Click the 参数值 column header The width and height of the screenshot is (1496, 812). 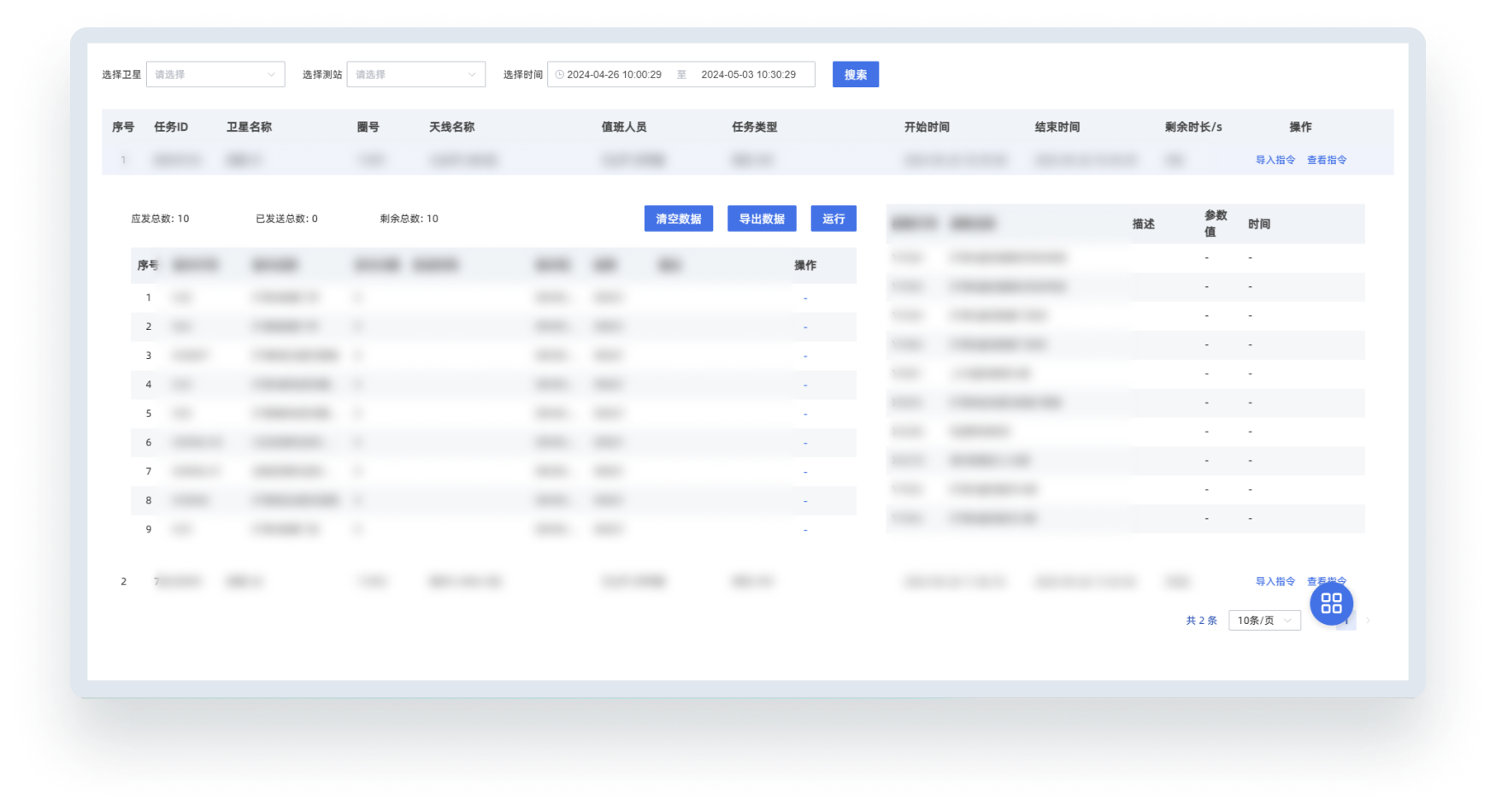coord(1216,223)
